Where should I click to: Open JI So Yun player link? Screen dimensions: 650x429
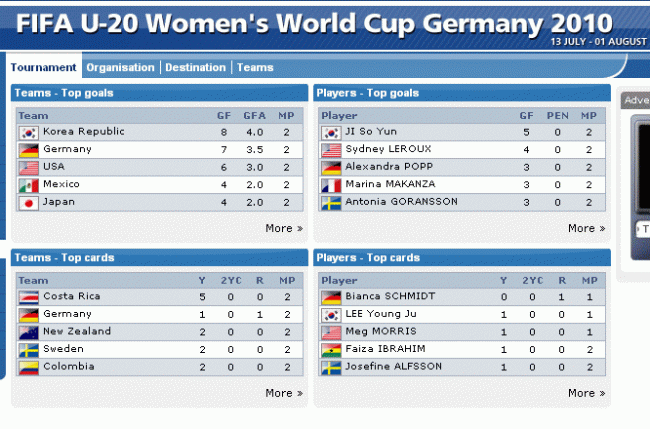[370, 132]
